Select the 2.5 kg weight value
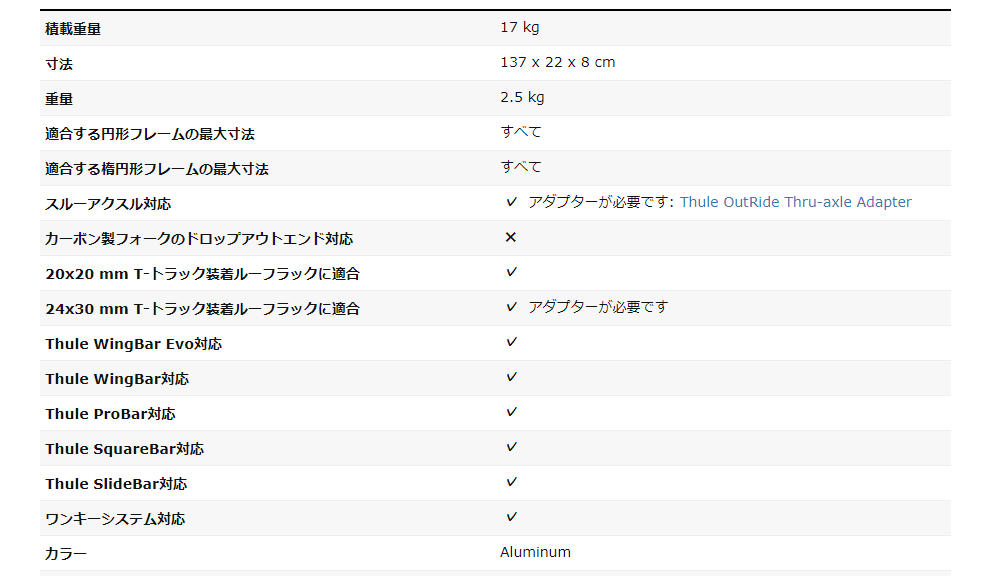 (522, 98)
